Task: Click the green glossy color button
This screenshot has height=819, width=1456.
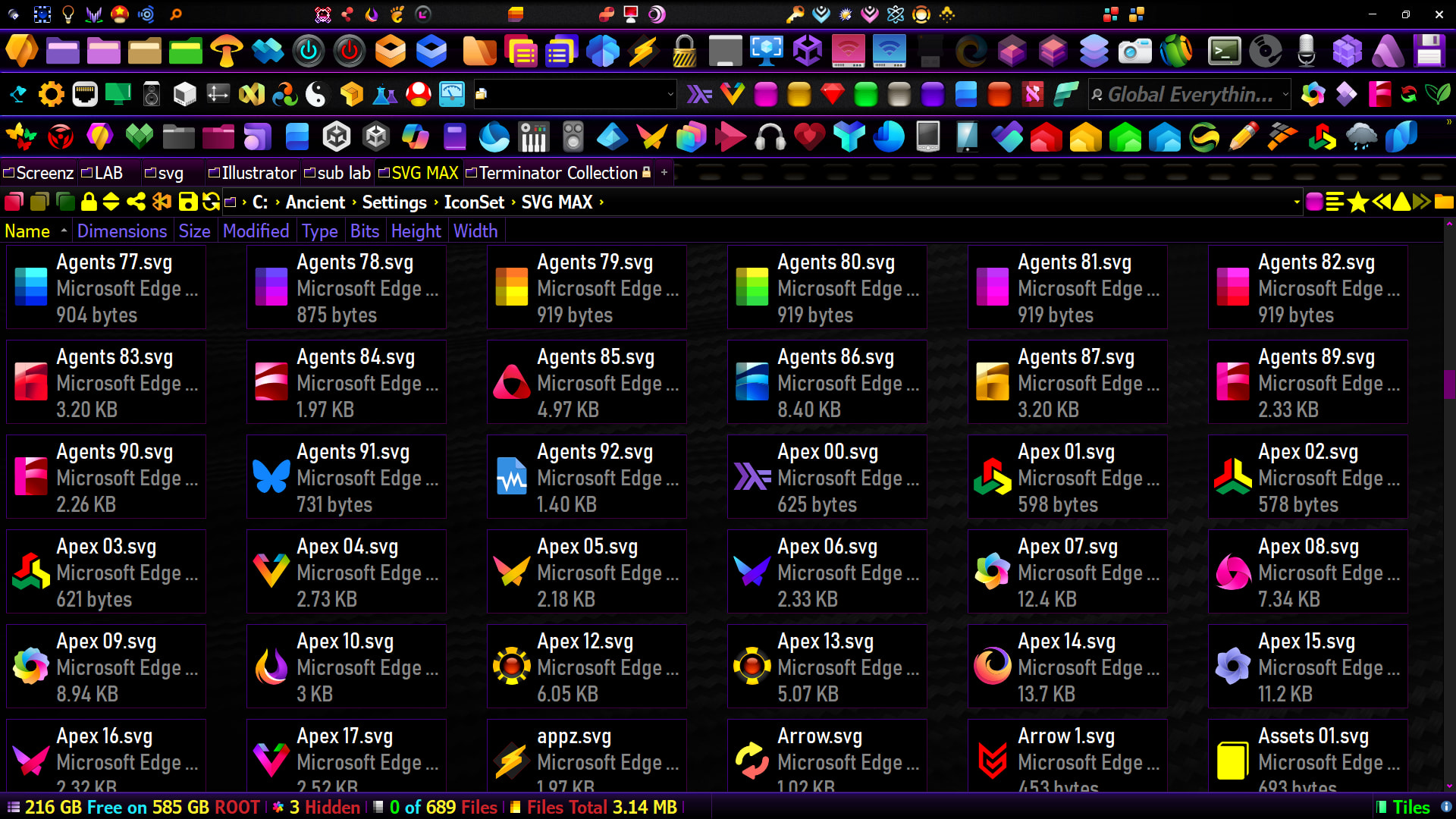Action: (x=866, y=95)
